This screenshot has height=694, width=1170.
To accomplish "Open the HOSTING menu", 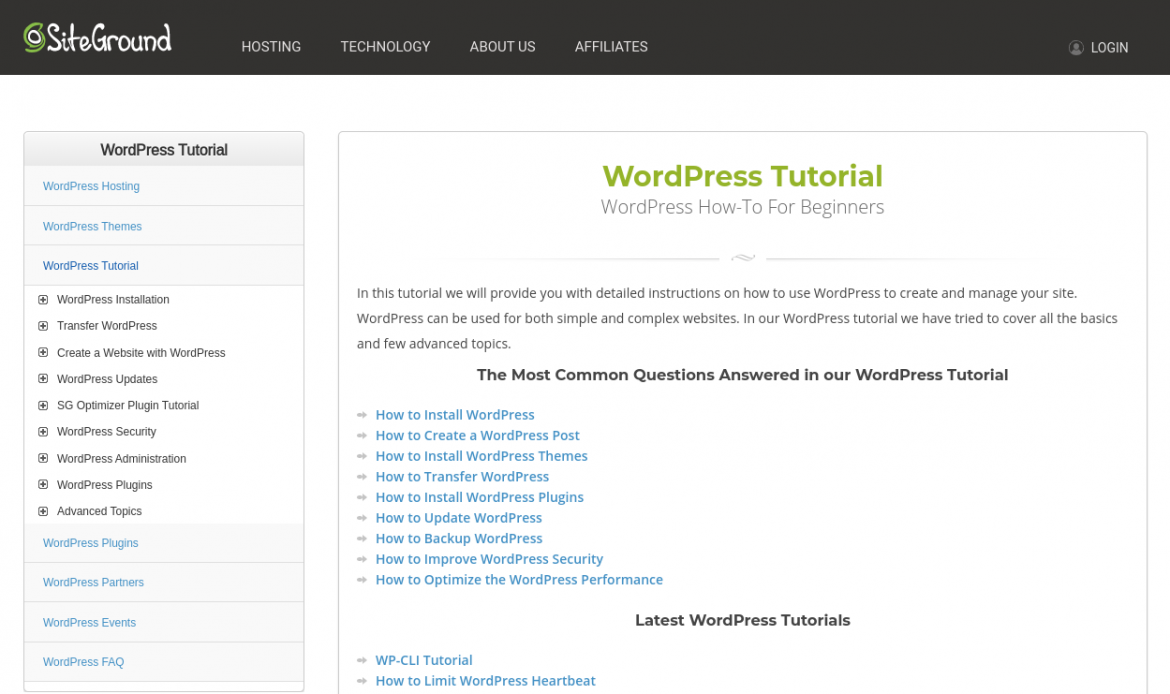I will tap(271, 46).
